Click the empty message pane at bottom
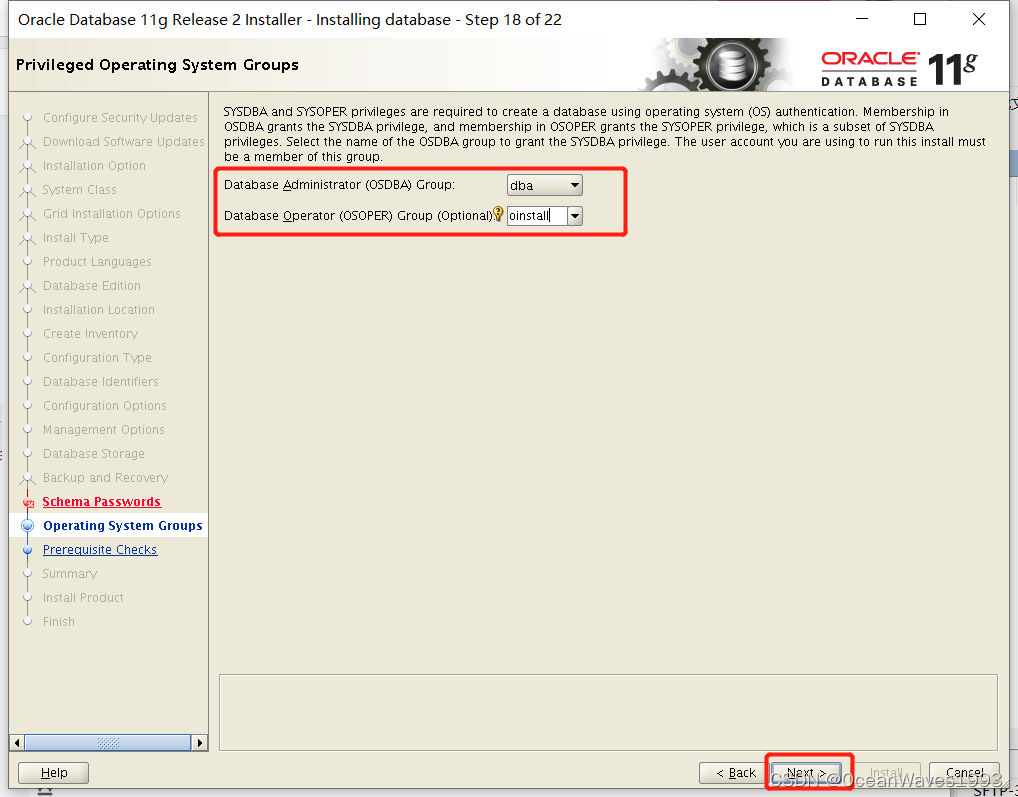1018x797 pixels. tap(608, 713)
